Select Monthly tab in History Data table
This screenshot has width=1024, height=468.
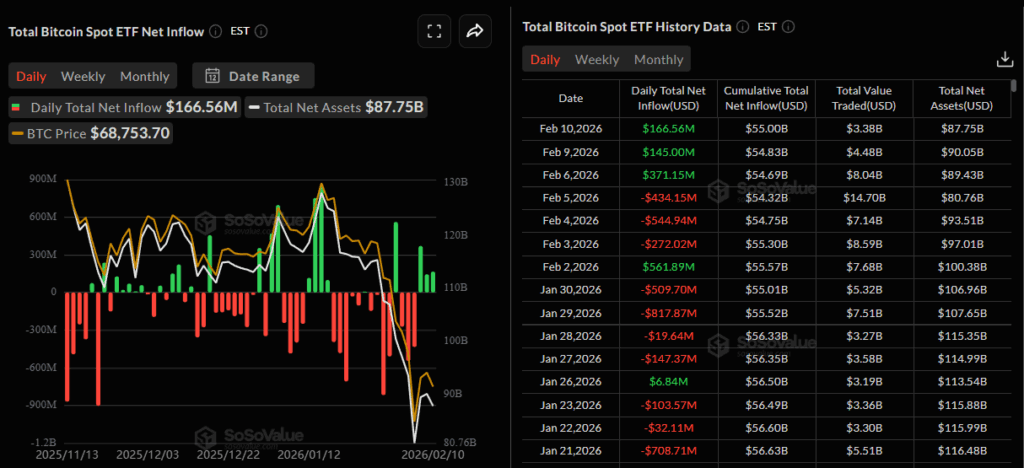658,60
